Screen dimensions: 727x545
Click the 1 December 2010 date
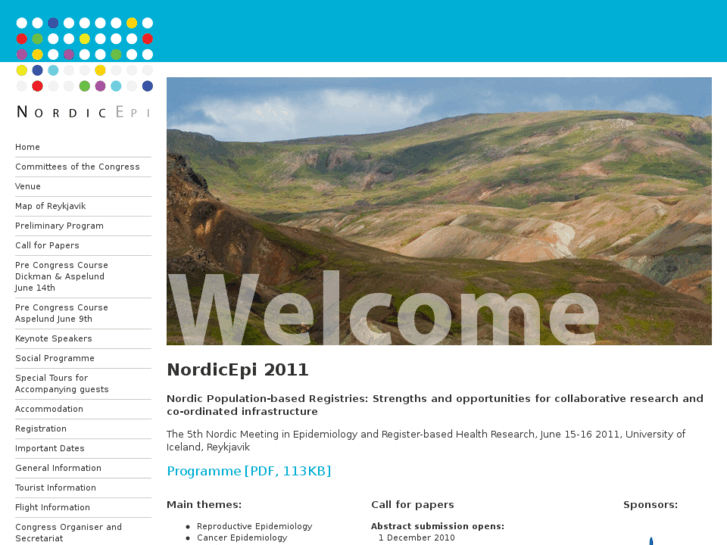click(417, 538)
